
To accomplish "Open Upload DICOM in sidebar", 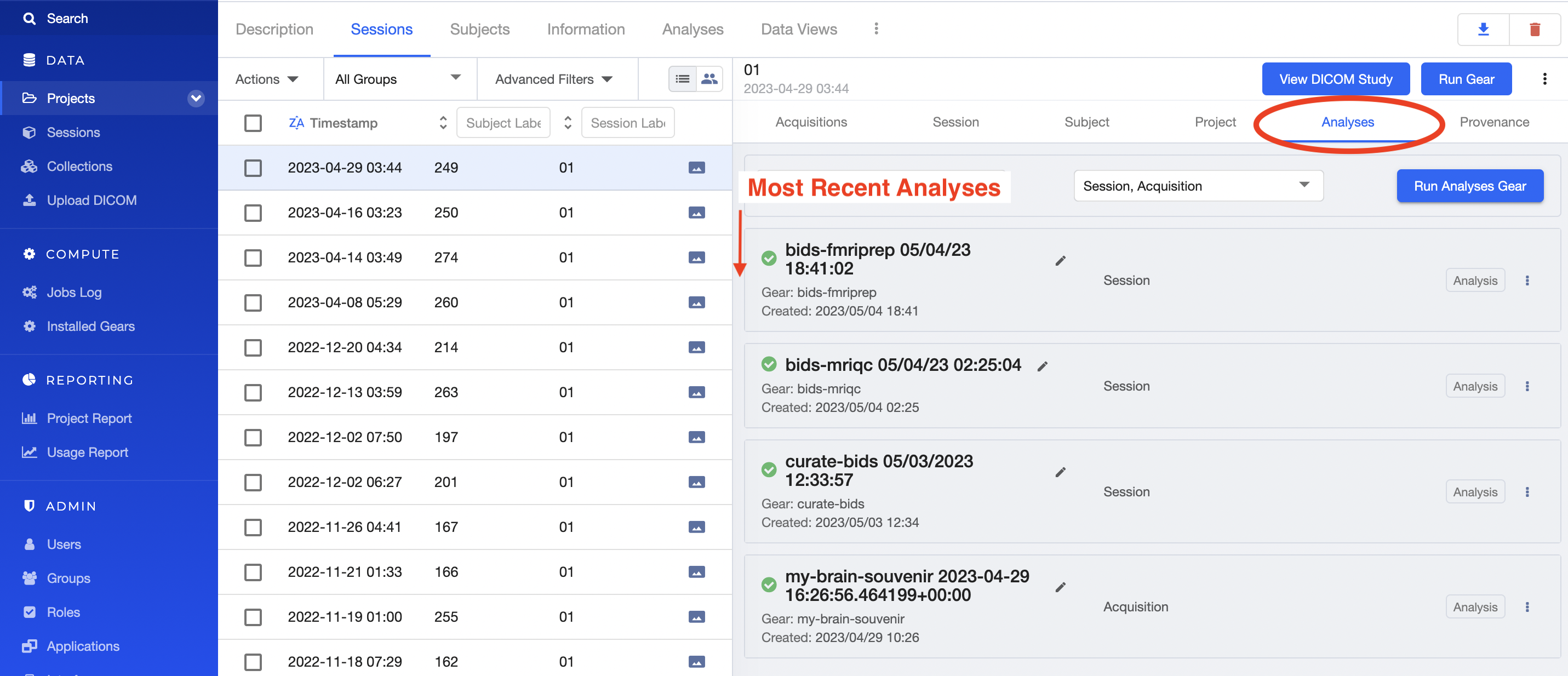I will click(x=91, y=199).
